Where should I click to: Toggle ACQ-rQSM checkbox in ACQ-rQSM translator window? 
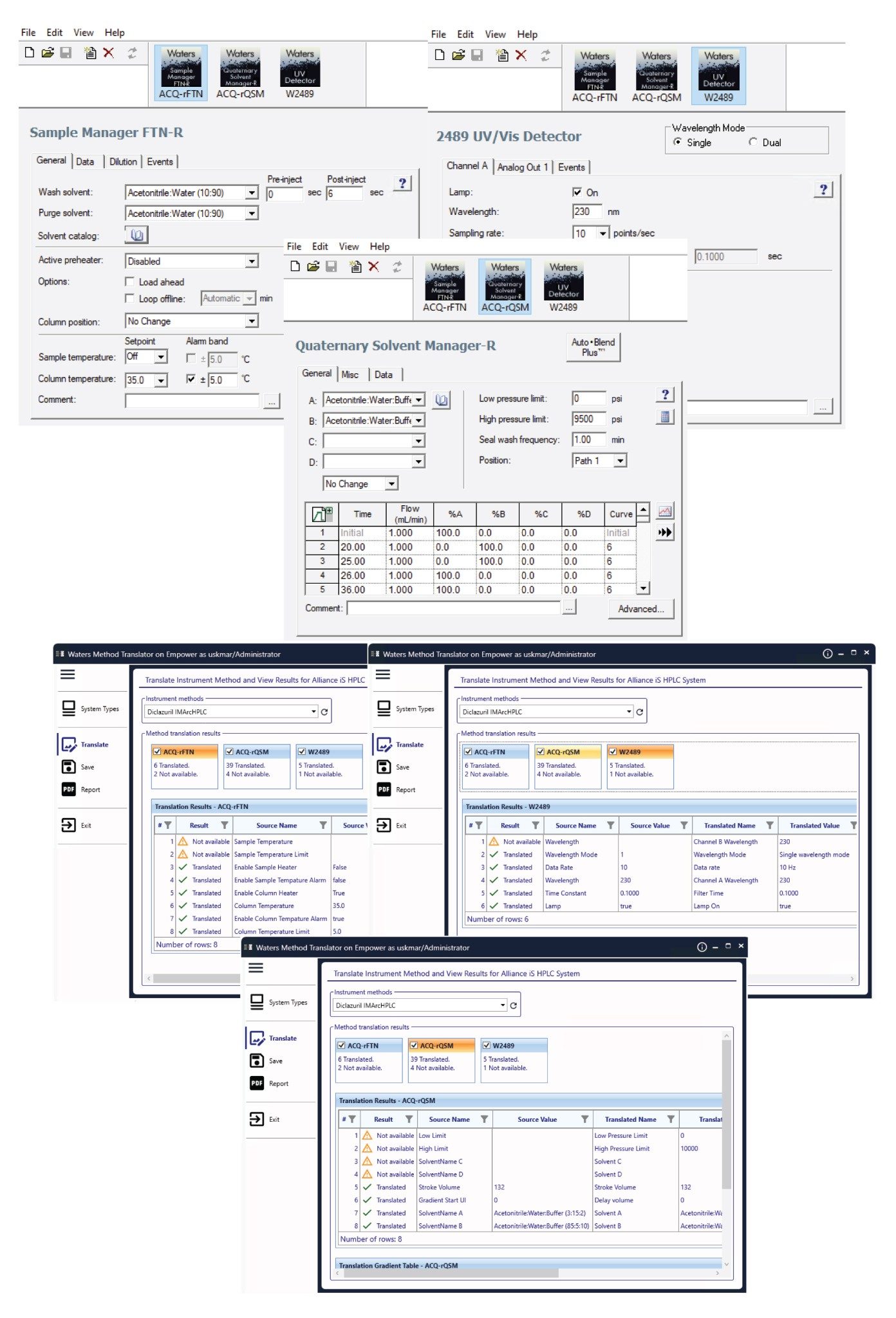pos(414,1045)
